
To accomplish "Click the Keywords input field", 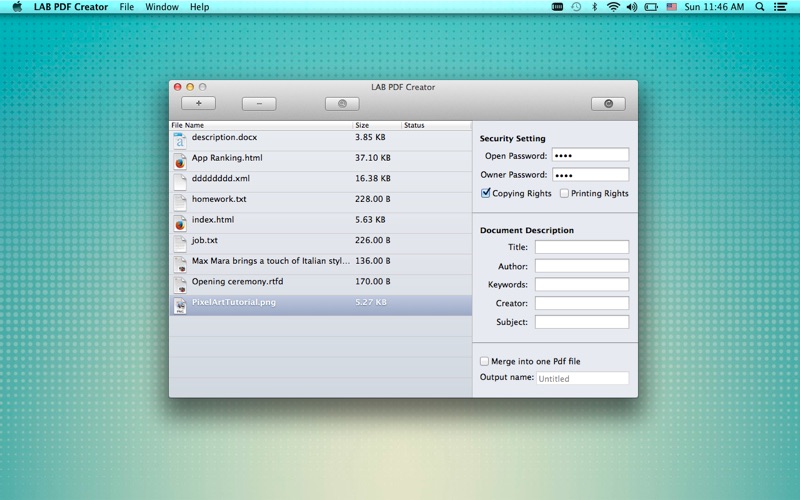I will (582, 284).
